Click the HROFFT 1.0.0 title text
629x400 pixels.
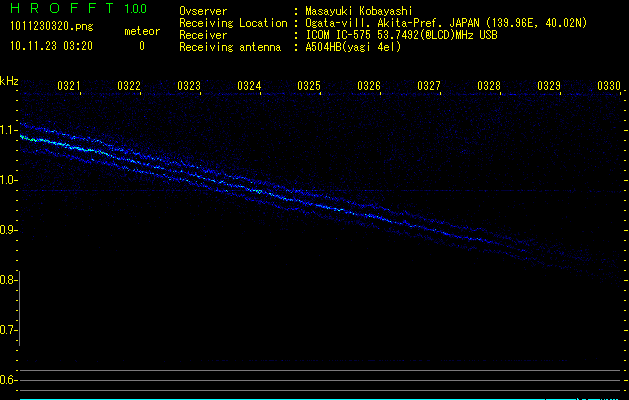pyautogui.click(x=79, y=8)
